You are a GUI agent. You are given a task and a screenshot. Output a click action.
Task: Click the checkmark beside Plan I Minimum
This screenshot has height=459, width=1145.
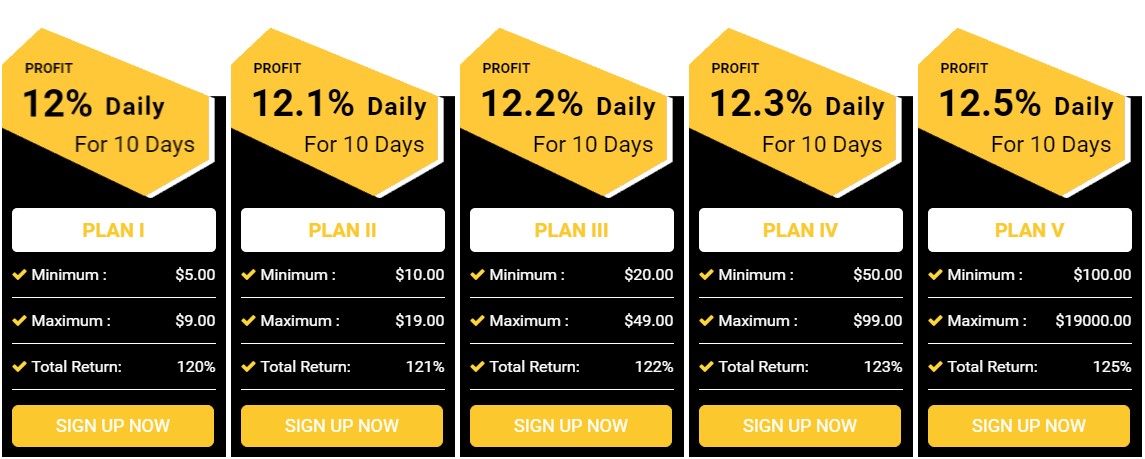pyautogui.click(x=20, y=275)
